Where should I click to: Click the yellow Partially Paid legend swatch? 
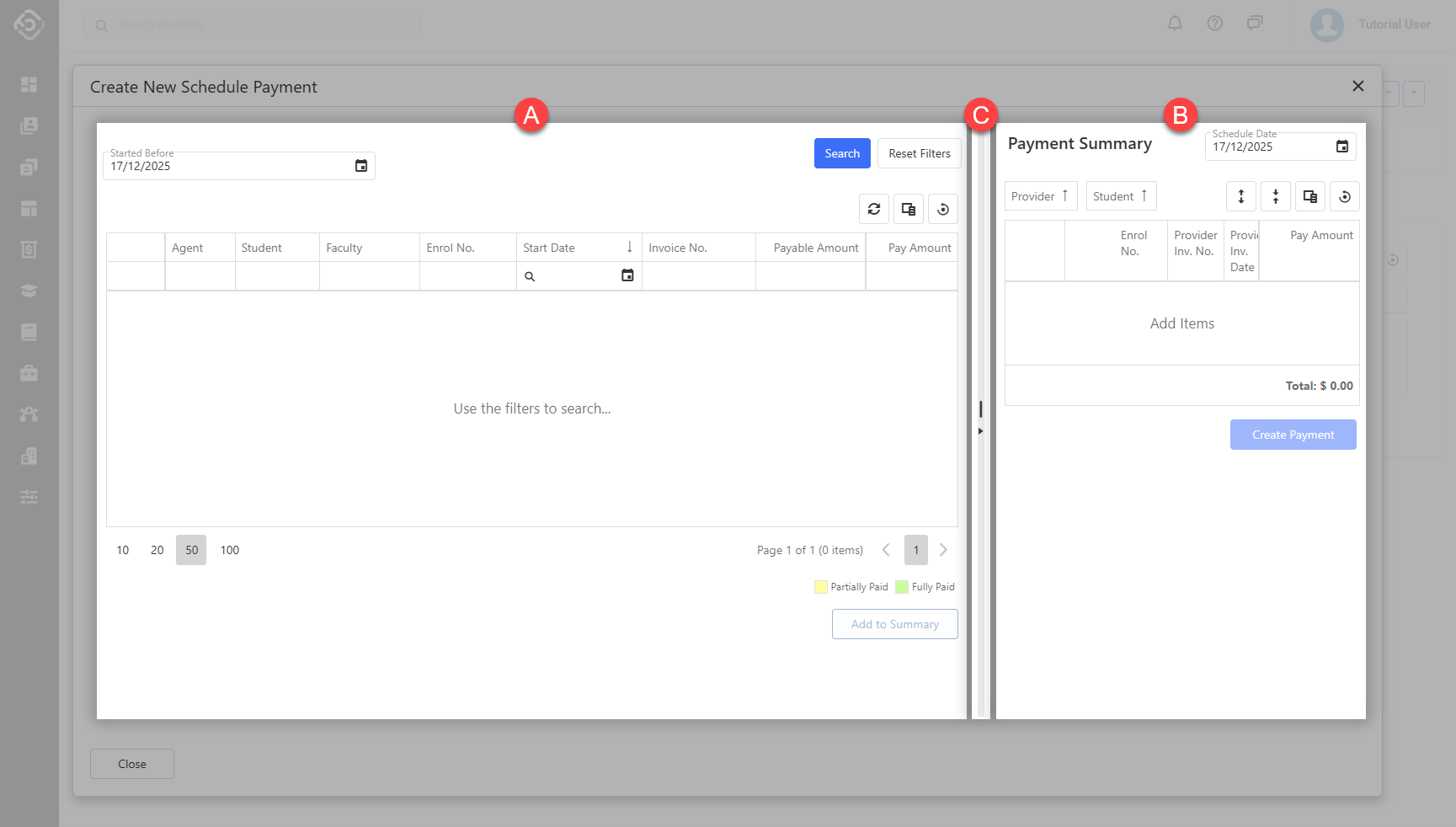[x=820, y=587]
